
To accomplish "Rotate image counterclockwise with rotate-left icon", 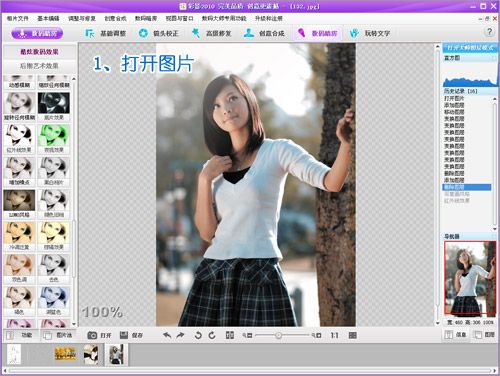I will pos(198,335).
